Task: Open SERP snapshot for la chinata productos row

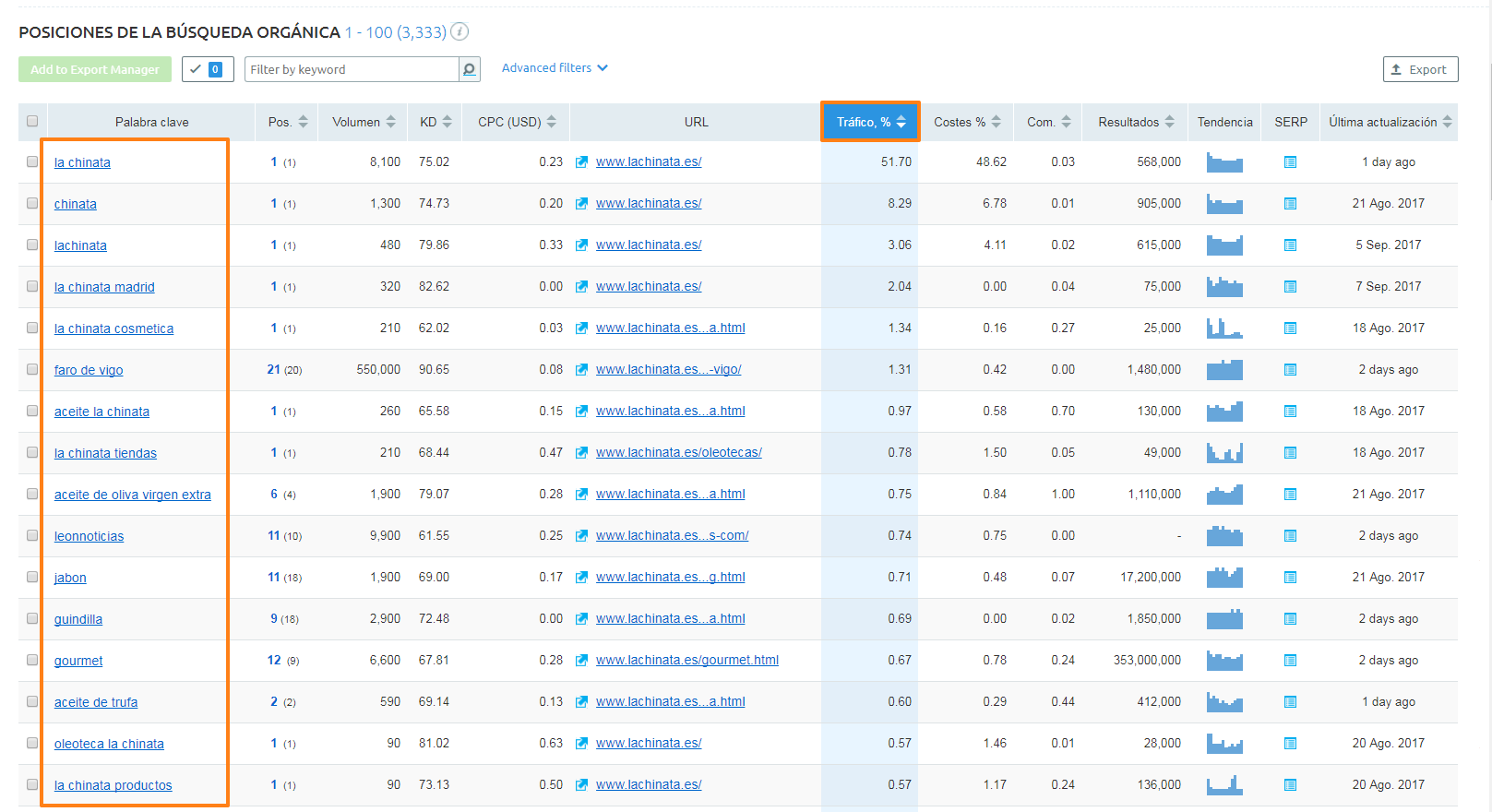Action: (1291, 785)
